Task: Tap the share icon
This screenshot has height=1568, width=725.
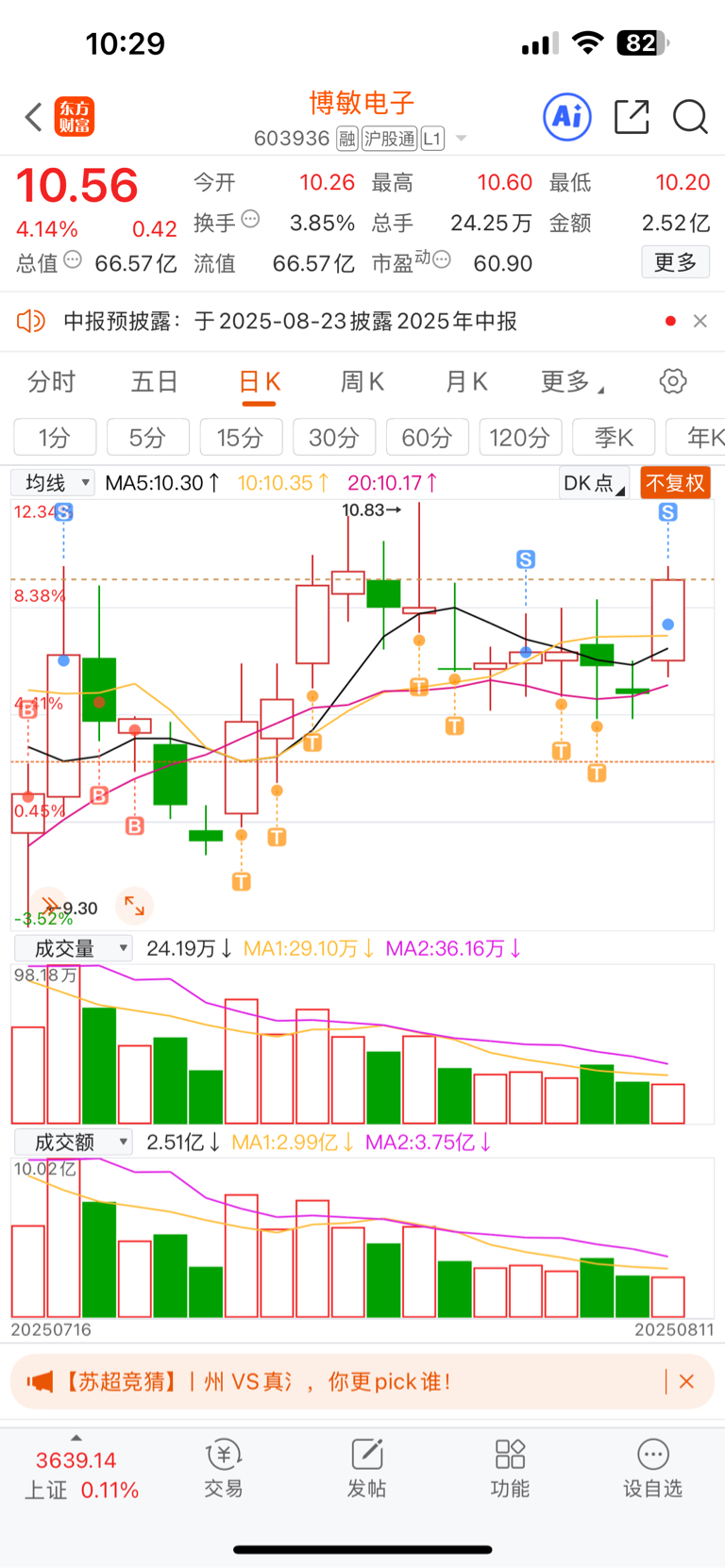Action: pyautogui.click(x=632, y=117)
